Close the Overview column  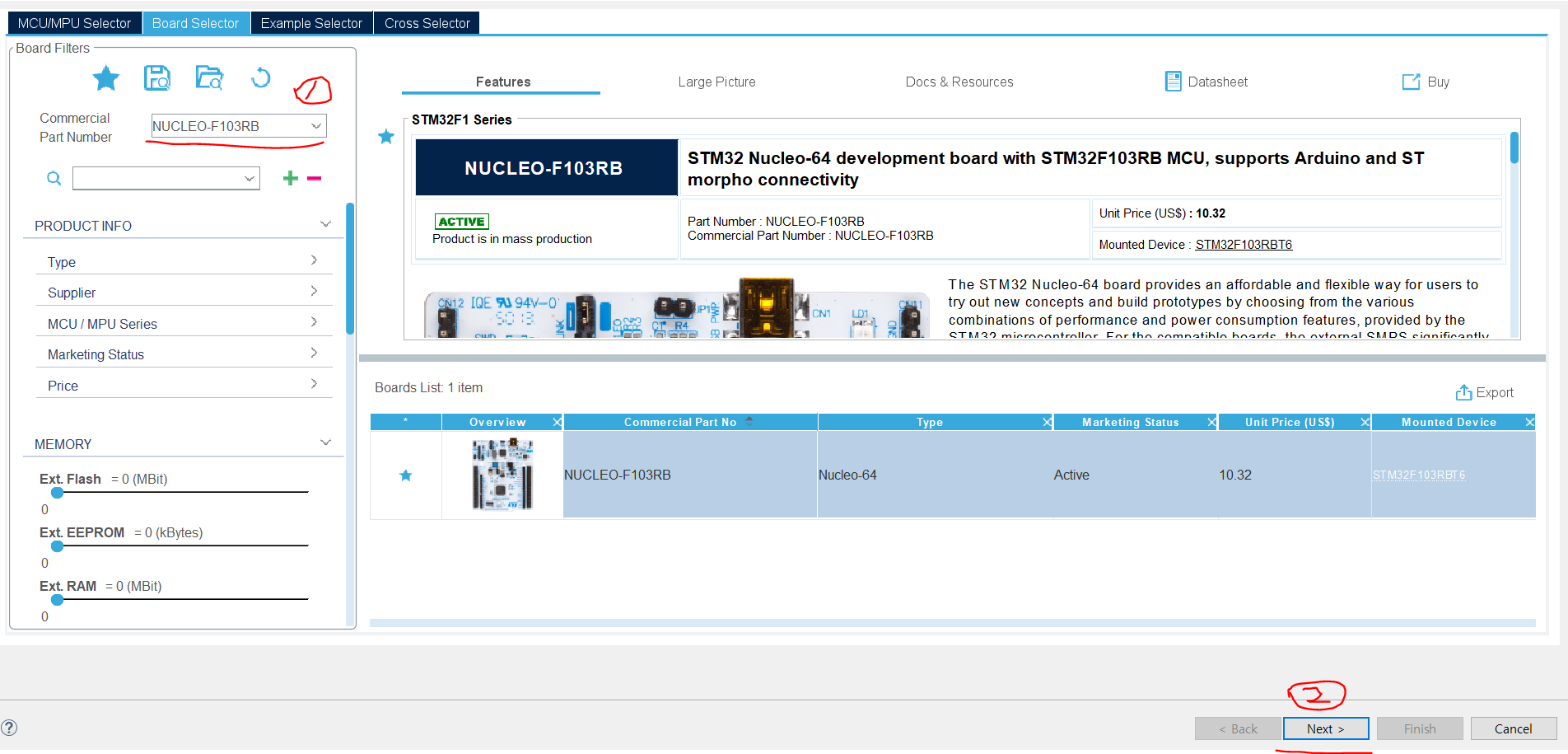pyautogui.click(x=557, y=422)
